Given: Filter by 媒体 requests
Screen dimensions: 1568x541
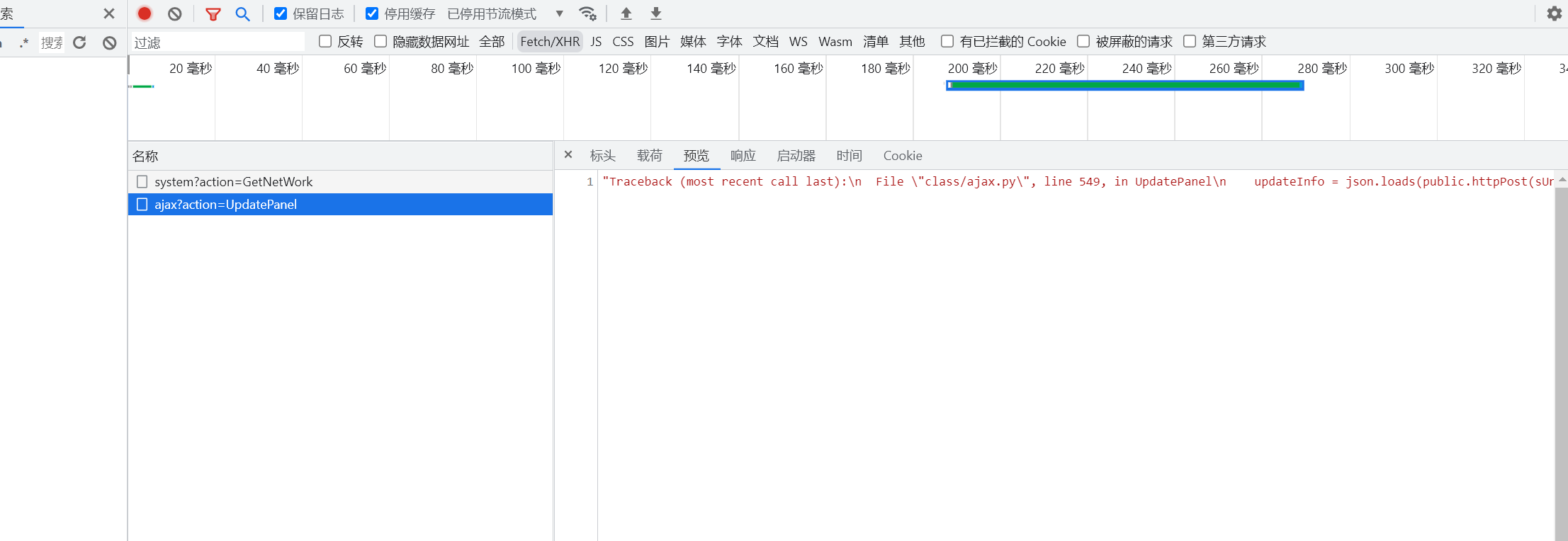Looking at the screenshot, I should (x=693, y=42).
